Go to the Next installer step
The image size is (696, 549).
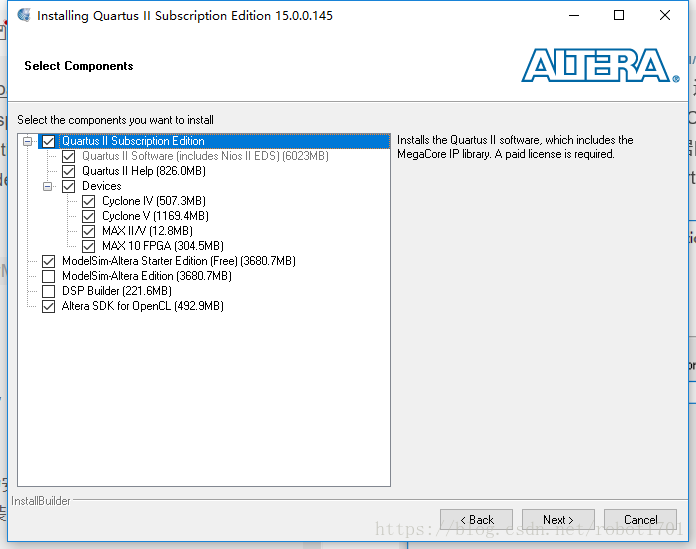(x=558, y=519)
